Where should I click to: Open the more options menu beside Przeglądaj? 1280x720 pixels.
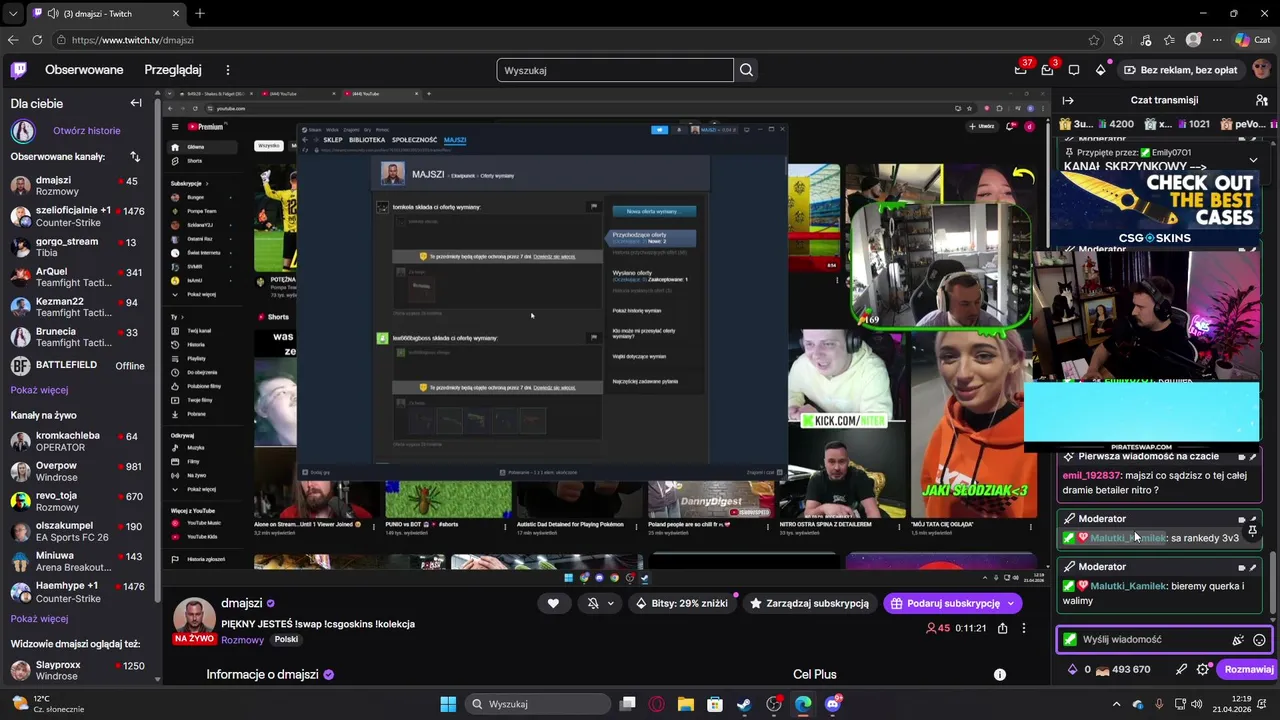228,70
